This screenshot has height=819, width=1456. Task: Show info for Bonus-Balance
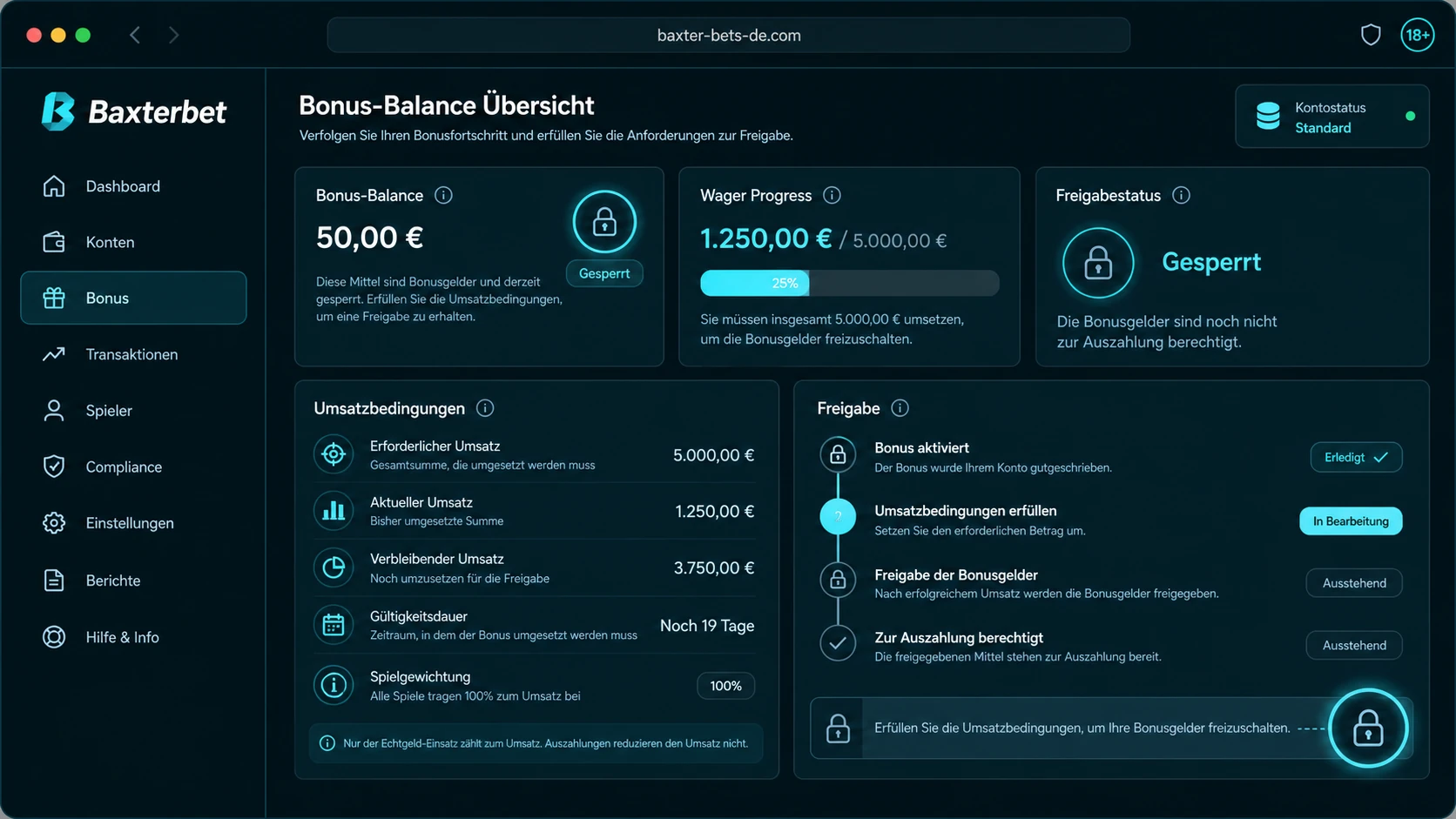(x=443, y=195)
